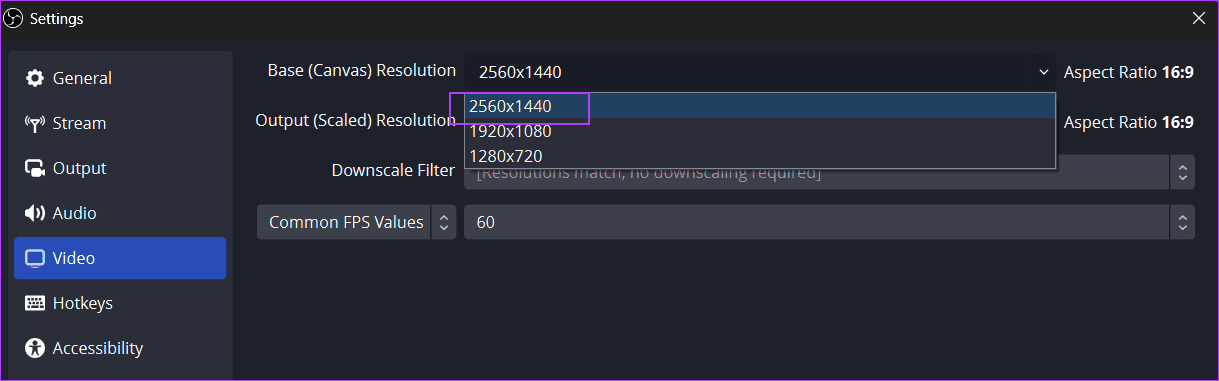Click the Video monitor icon
Screen dimensions: 1219x381
(x=35, y=258)
